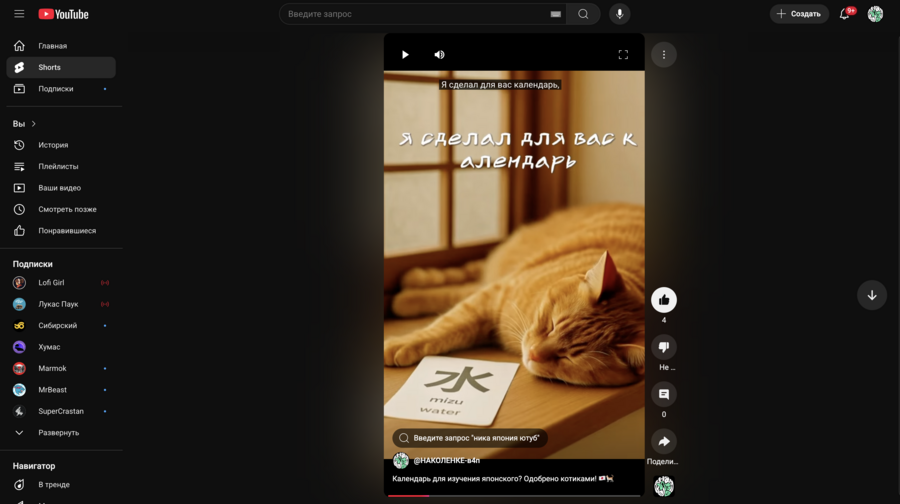
Task: Go to the next Short arrow
Action: tap(872, 295)
